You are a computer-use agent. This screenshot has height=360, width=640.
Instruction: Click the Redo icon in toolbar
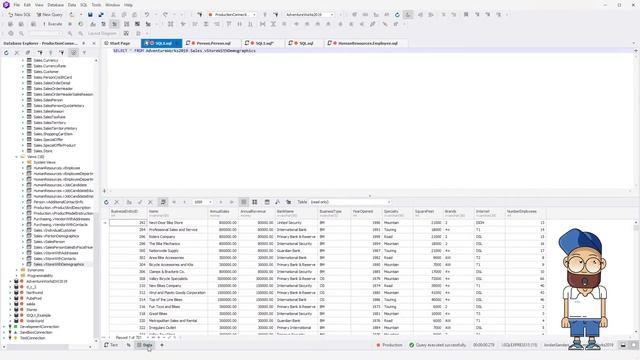(x=165, y=14)
